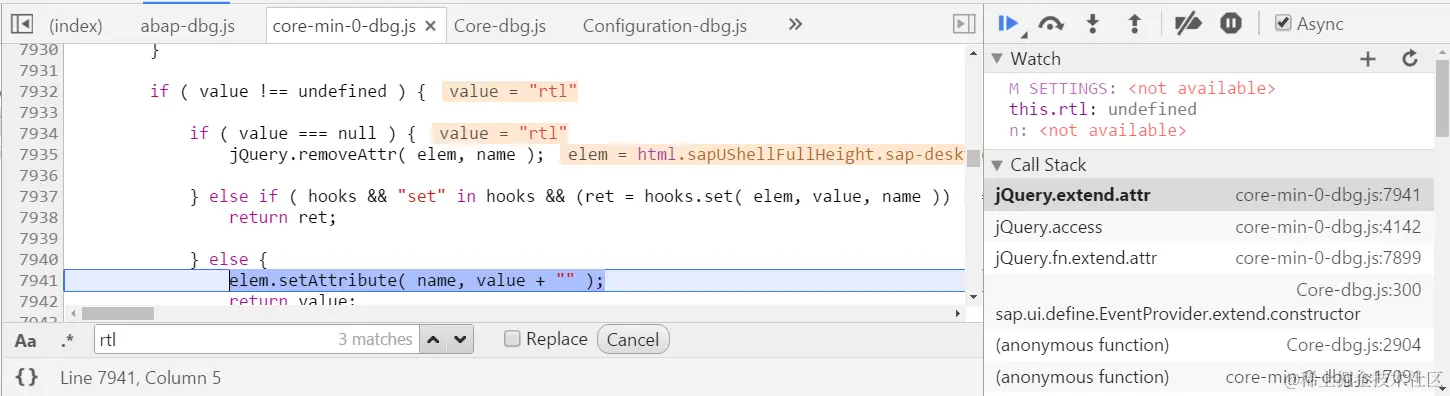
Task: Open the (index) tab
Action: [x=76, y=26]
